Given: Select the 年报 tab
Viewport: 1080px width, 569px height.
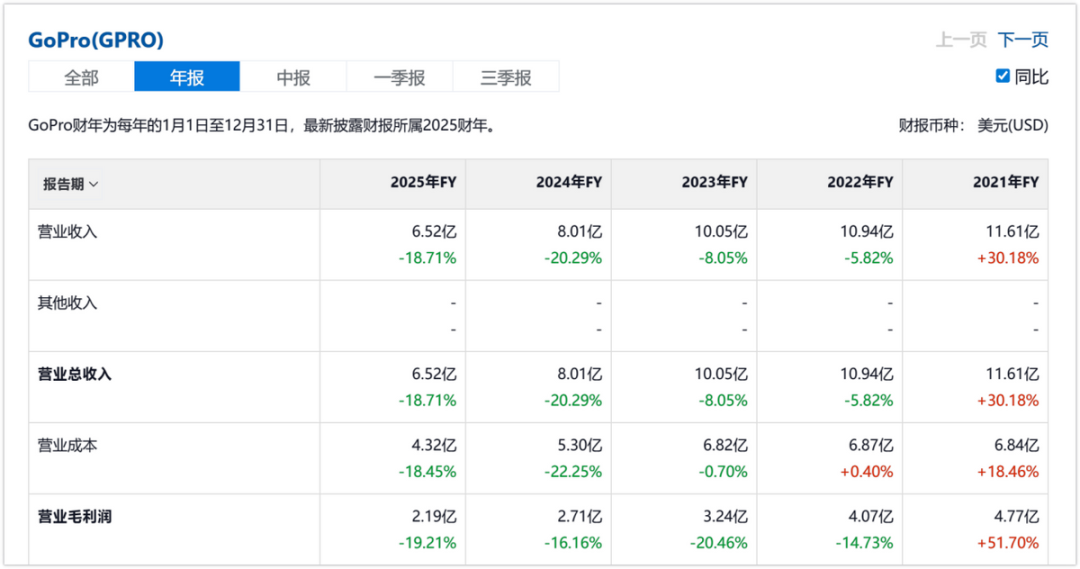Looking at the screenshot, I should point(187,77).
